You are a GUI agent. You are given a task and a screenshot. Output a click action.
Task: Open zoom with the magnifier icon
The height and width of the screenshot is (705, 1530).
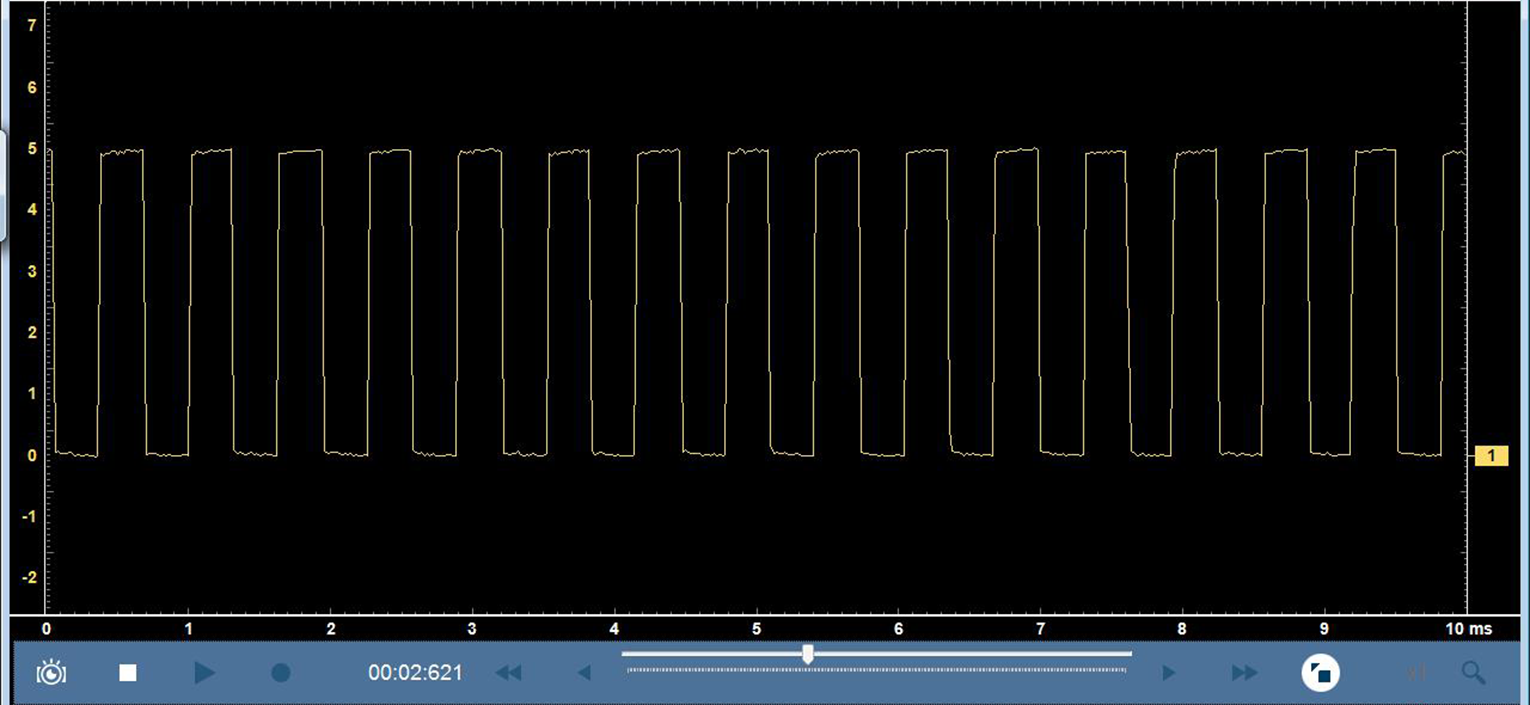tap(1473, 673)
